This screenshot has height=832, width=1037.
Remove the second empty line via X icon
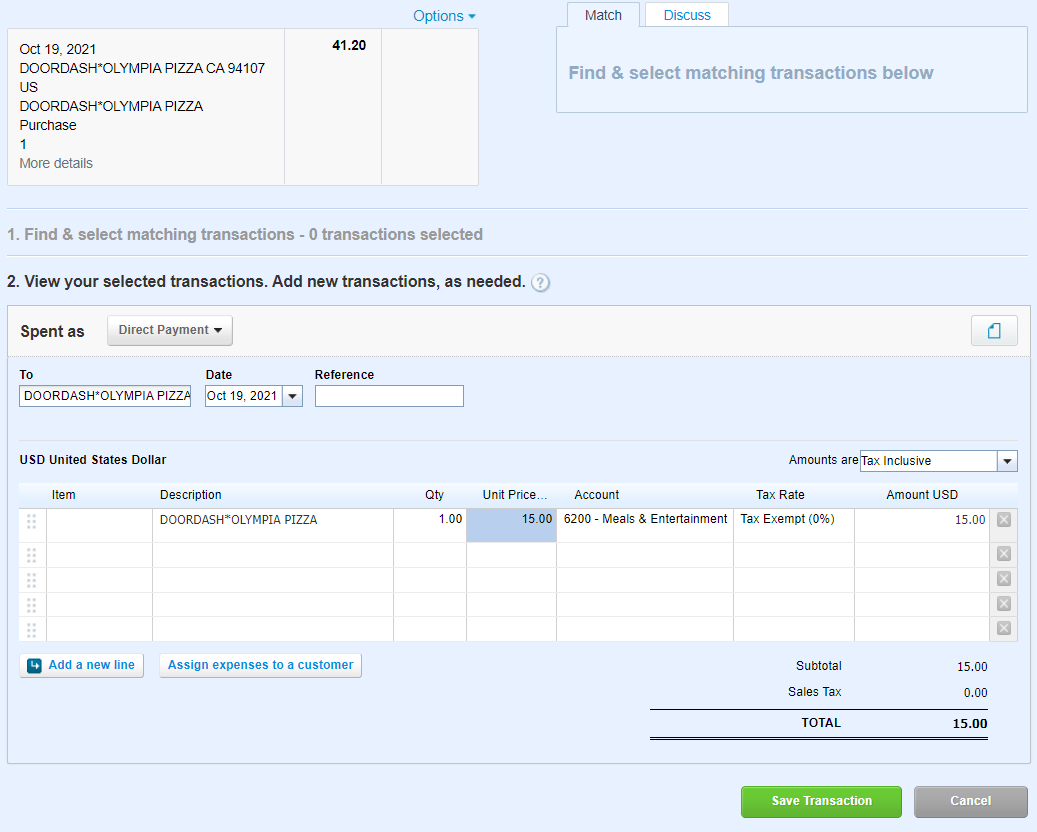click(1003, 553)
